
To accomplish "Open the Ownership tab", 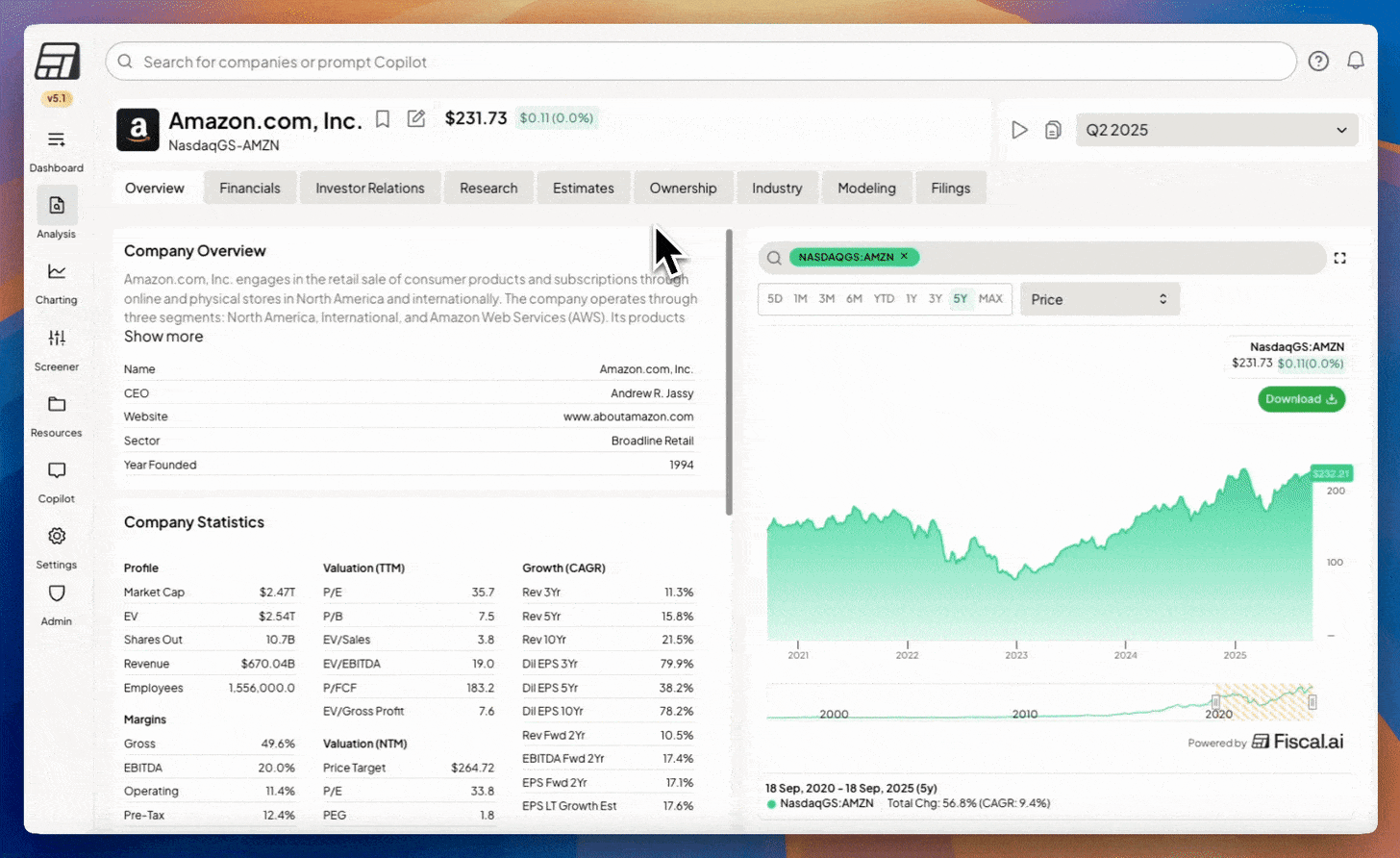I will tap(684, 189).
